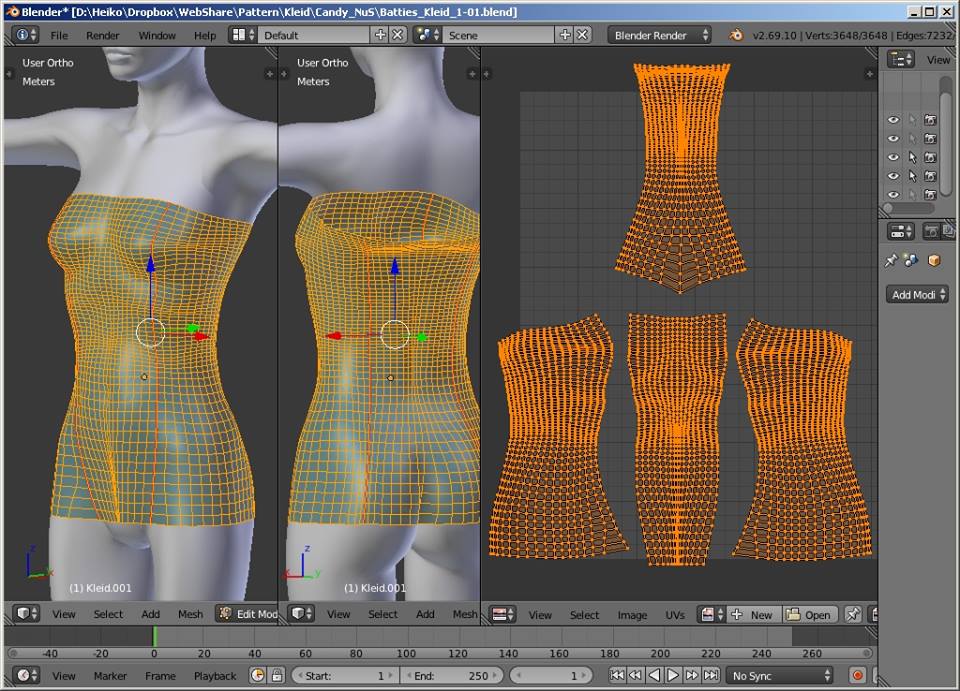Click the Open image button
This screenshot has width=960, height=691.
[x=809, y=615]
